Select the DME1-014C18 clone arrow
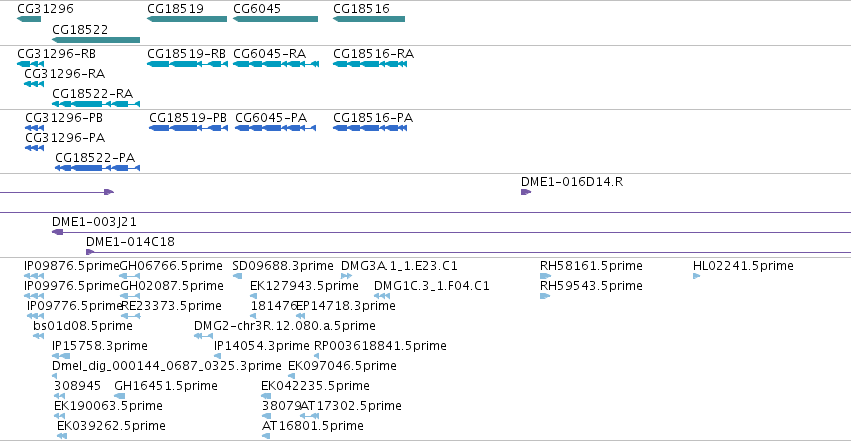Viewport: 851px width, 441px height. (90, 252)
